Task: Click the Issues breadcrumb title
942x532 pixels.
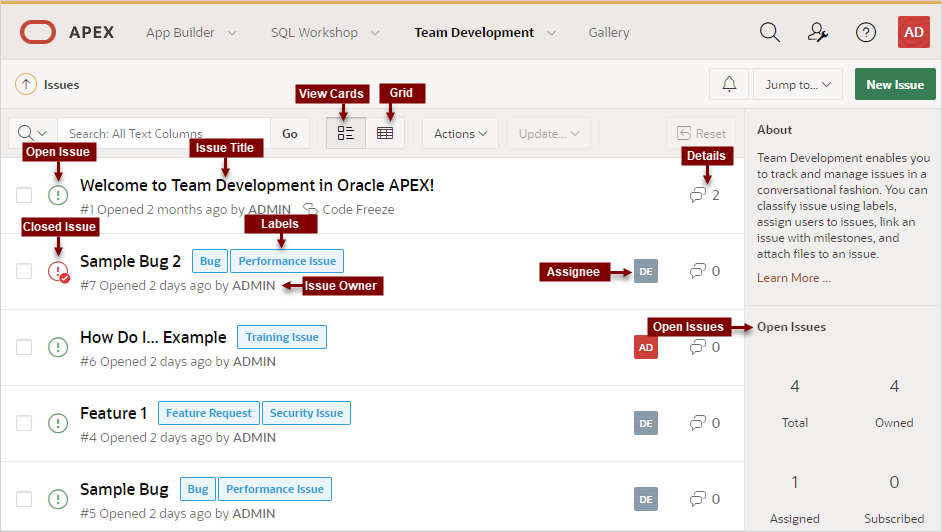Action: tap(61, 85)
